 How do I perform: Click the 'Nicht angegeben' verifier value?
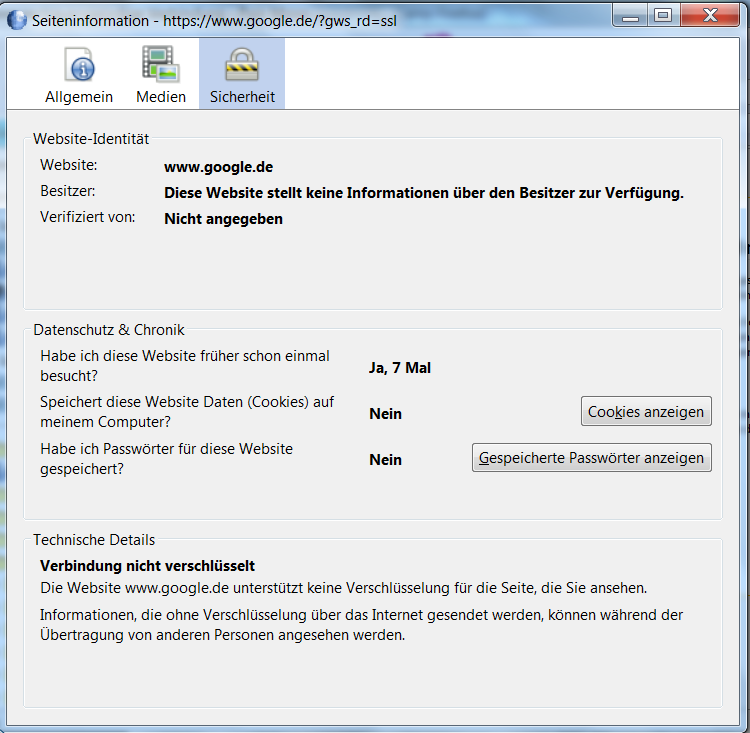click(223, 219)
